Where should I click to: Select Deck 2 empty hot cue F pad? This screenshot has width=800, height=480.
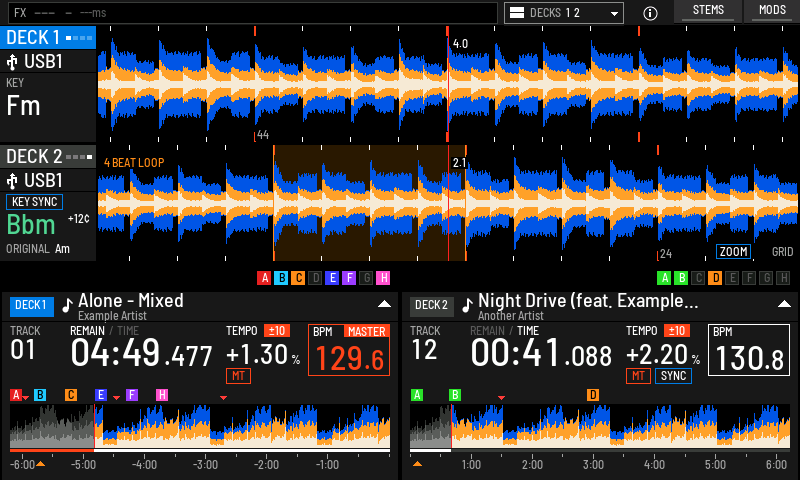click(x=749, y=278)
